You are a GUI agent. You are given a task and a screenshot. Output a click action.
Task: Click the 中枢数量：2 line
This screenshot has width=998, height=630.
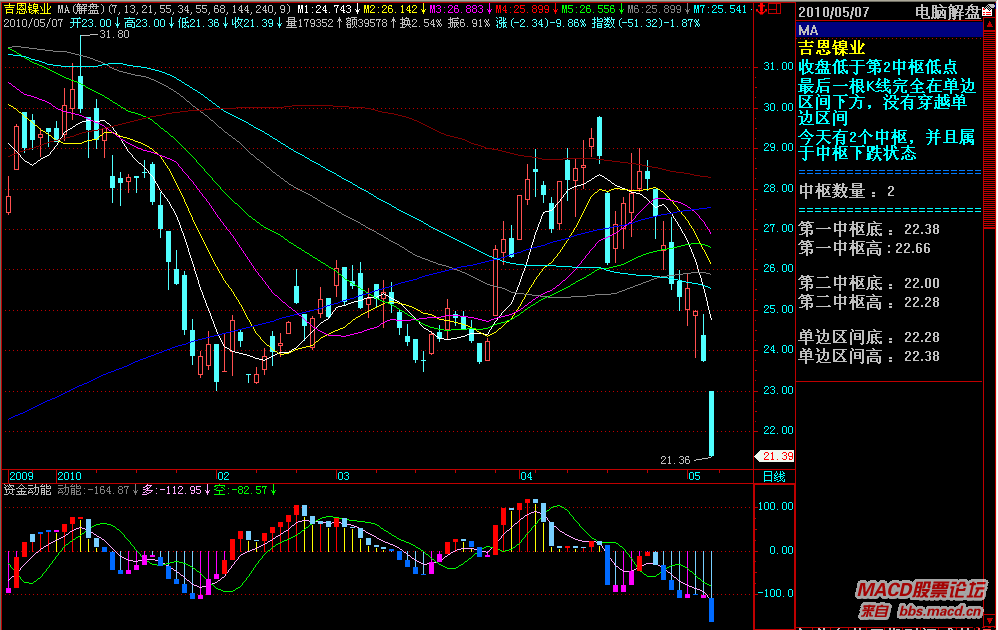(x=847, y=191)
